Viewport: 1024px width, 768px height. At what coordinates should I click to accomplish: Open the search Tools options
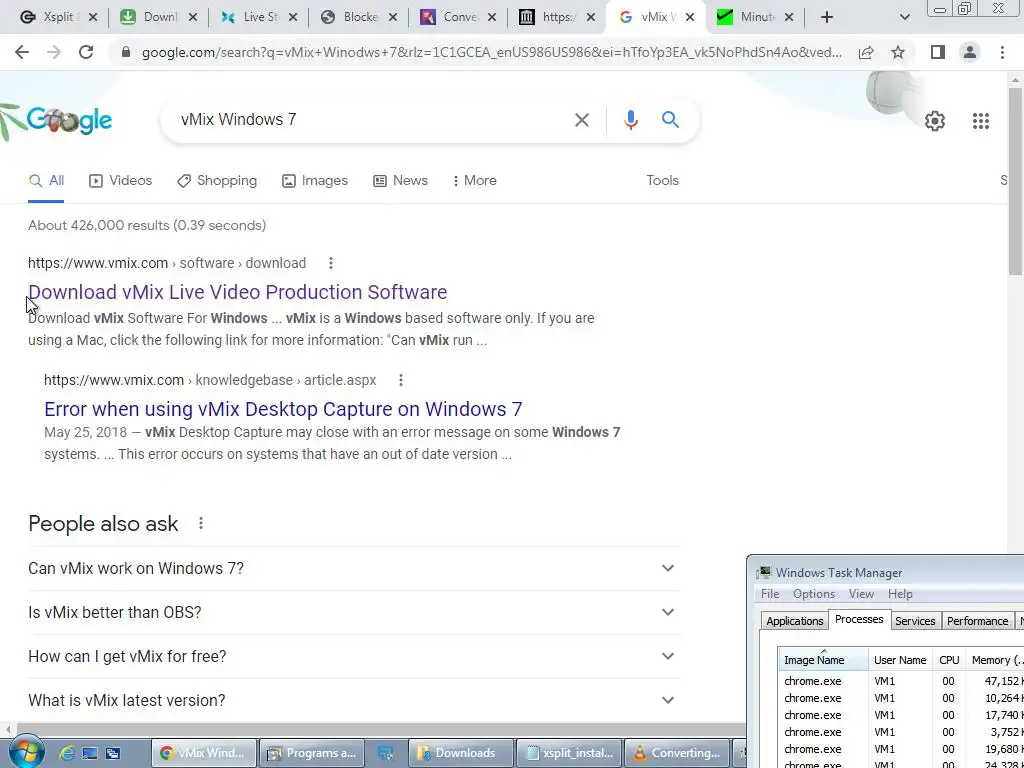pos(662,181)
